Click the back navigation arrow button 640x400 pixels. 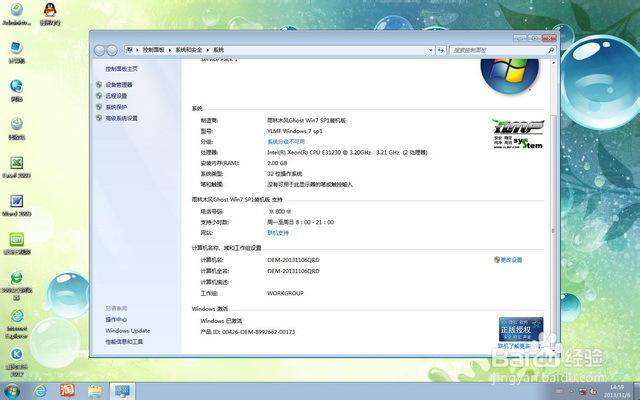click(101, 48)
